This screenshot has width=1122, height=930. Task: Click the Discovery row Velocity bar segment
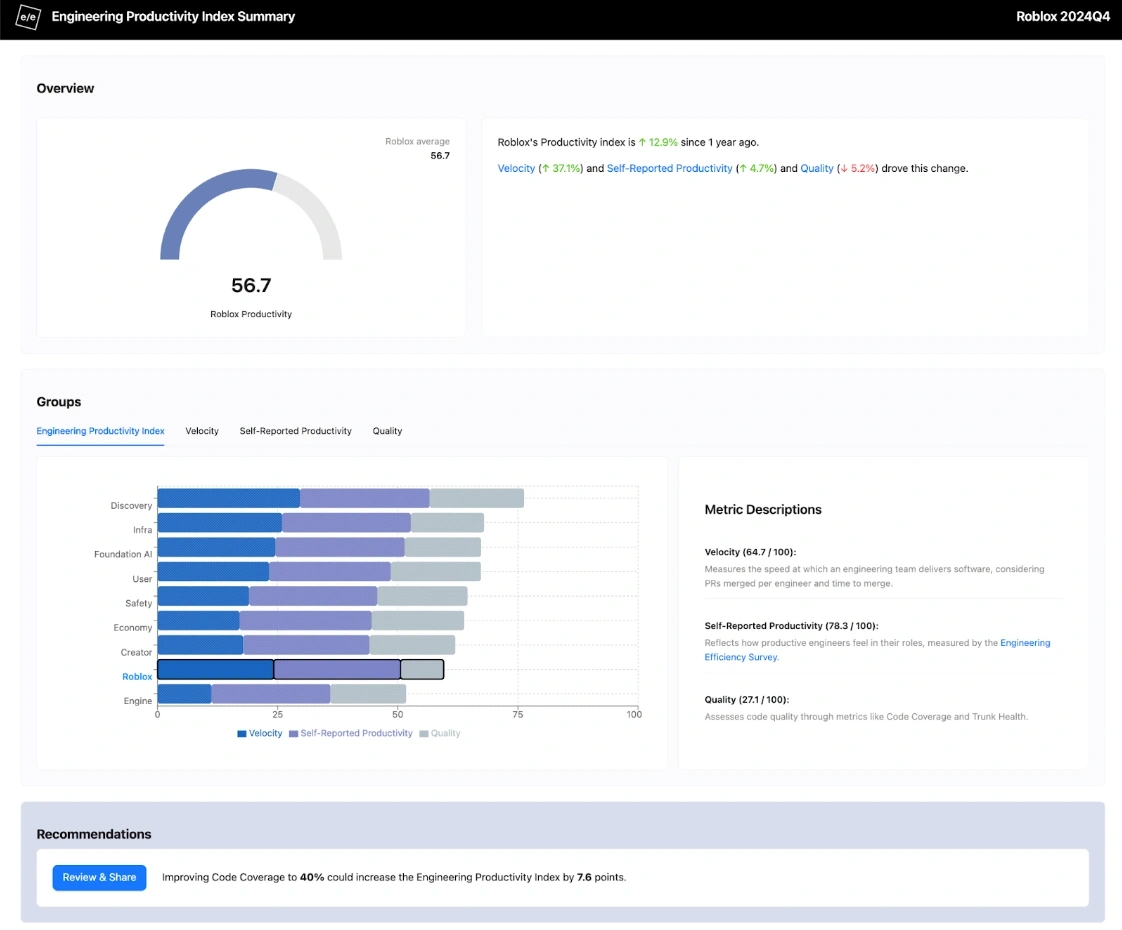(x=228, y=498)
